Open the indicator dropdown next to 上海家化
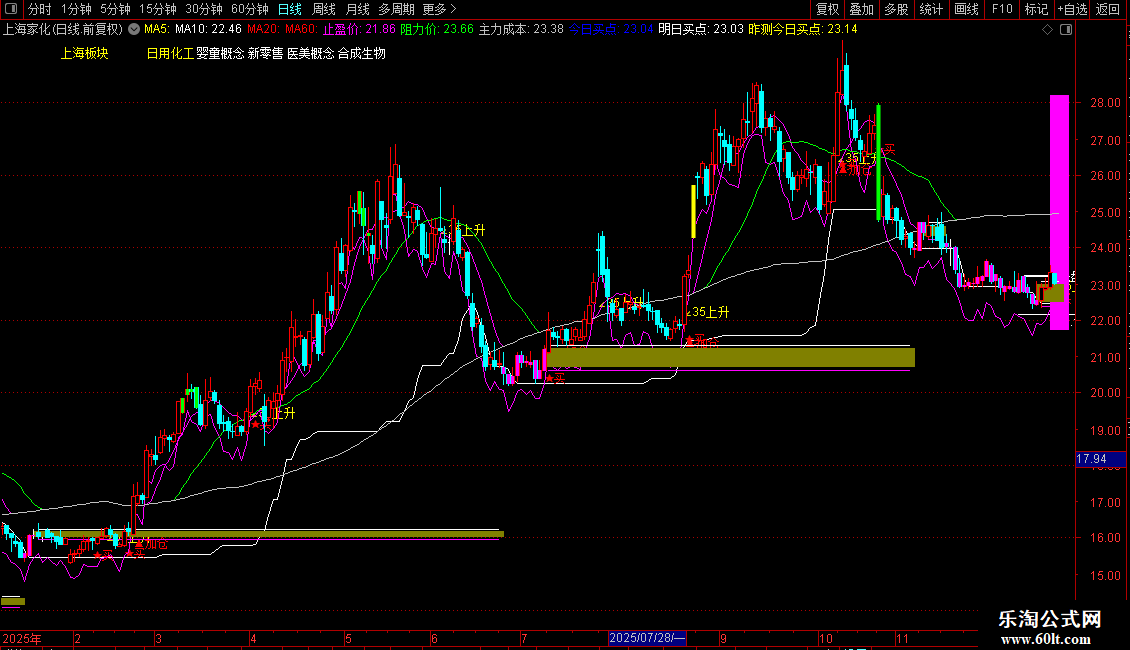This screenshot has height=650, width=1130. pos(134,30)
